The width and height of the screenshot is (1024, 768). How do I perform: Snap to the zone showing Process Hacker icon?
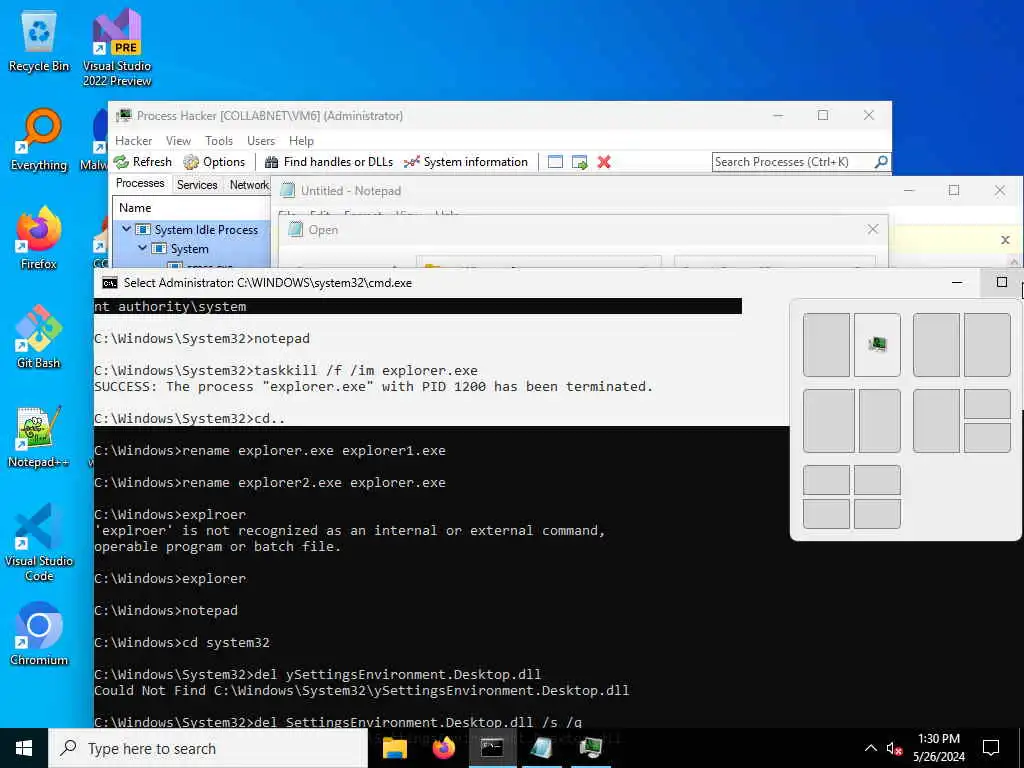pos(877,345)
